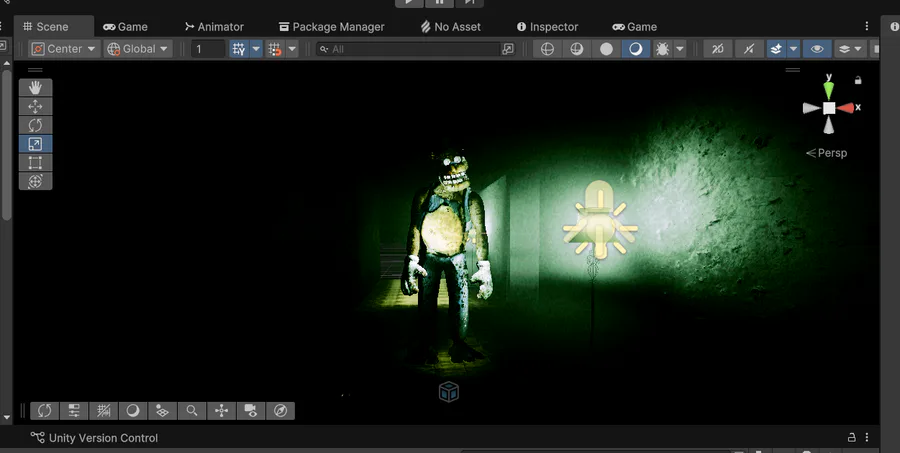900x453 pixels.
Task: Select the Rotate tool
Action: point(35,125)
